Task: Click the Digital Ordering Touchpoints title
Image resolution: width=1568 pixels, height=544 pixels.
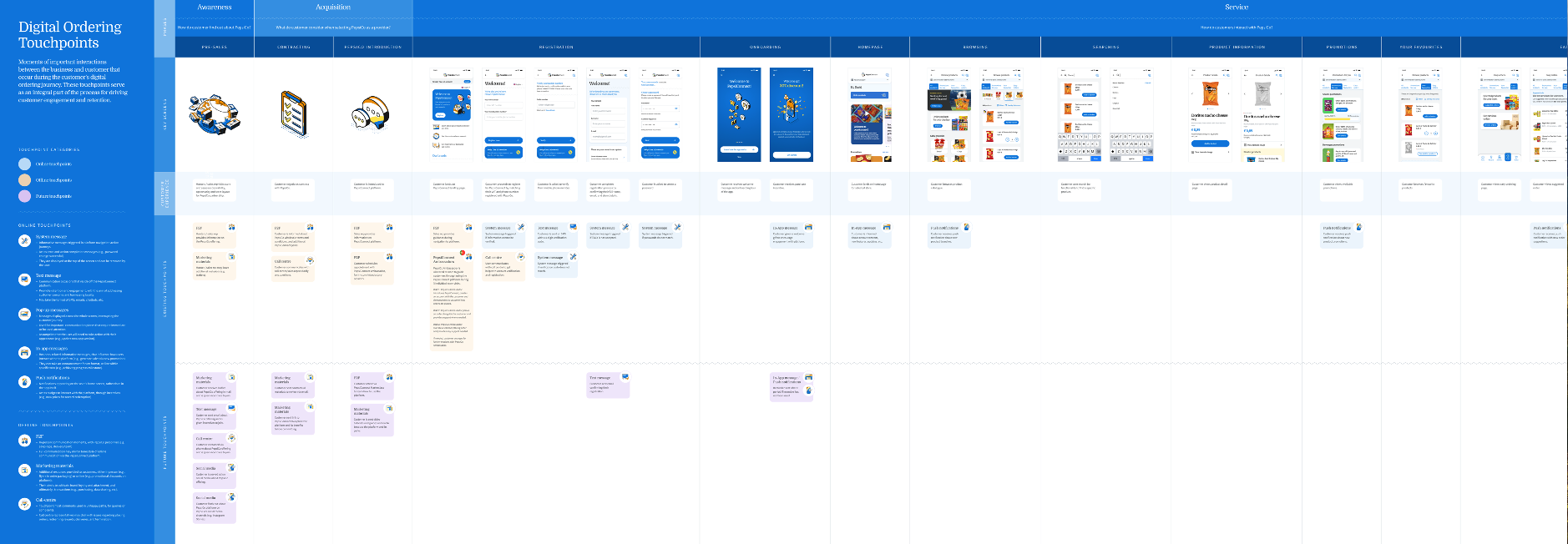Action: [x=70, y=35]
